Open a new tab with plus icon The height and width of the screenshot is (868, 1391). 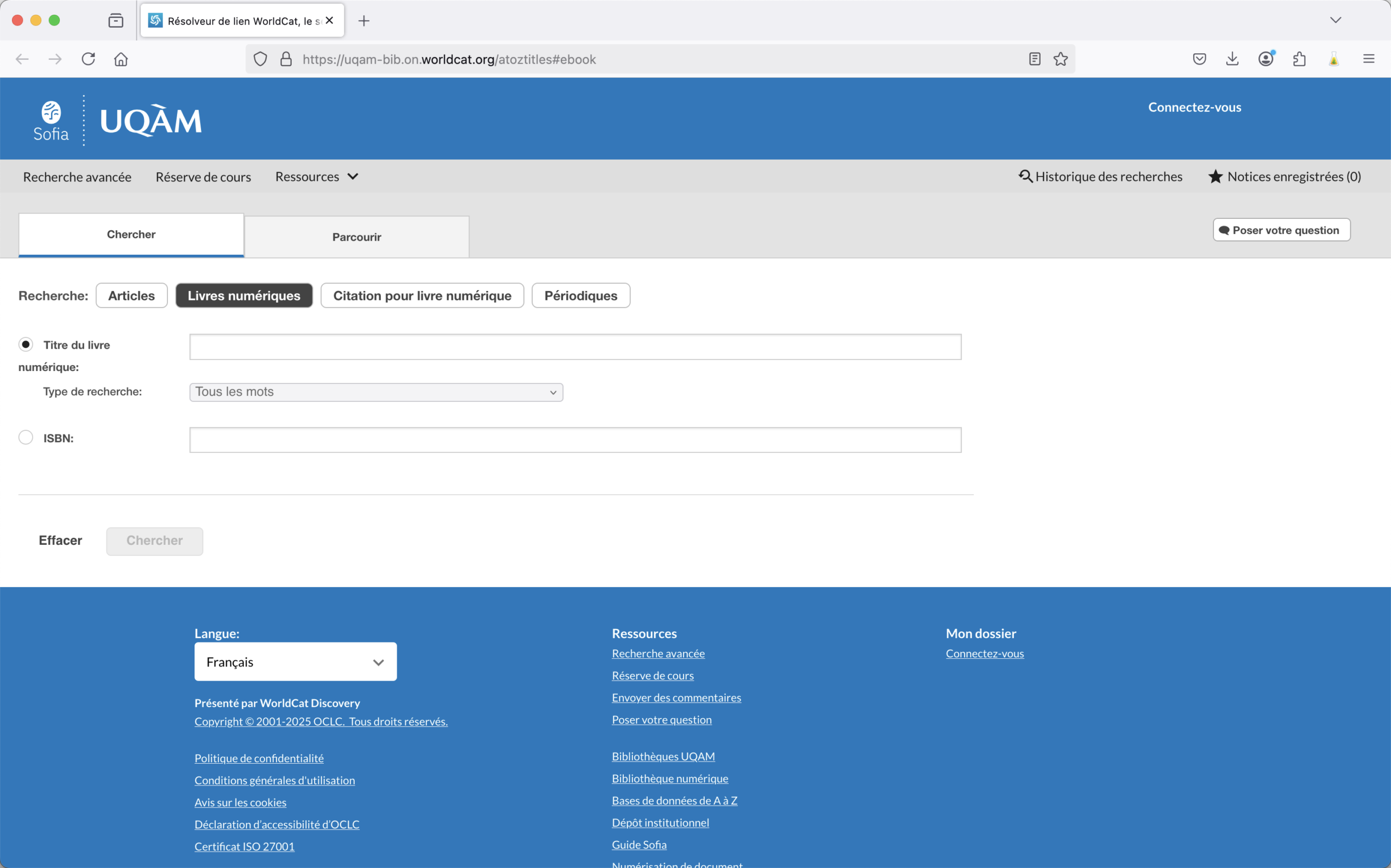[364, 21]
